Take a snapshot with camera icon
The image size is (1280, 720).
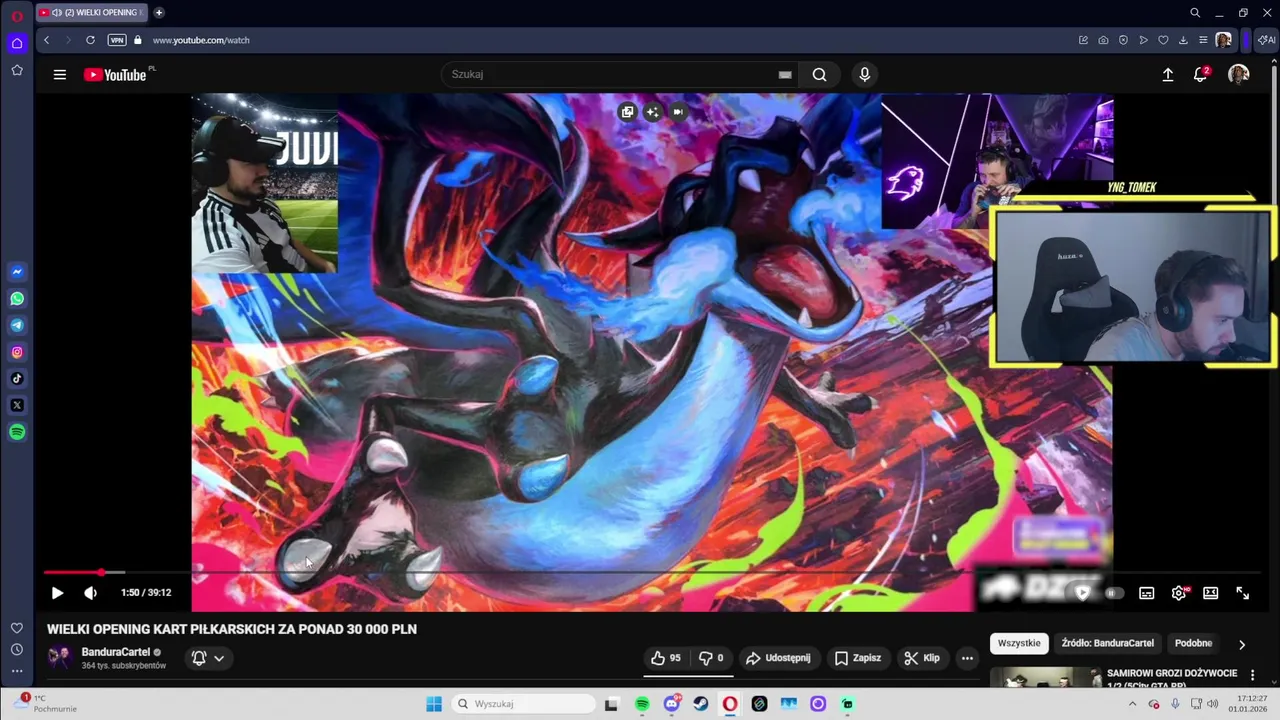coord(1103,40)
